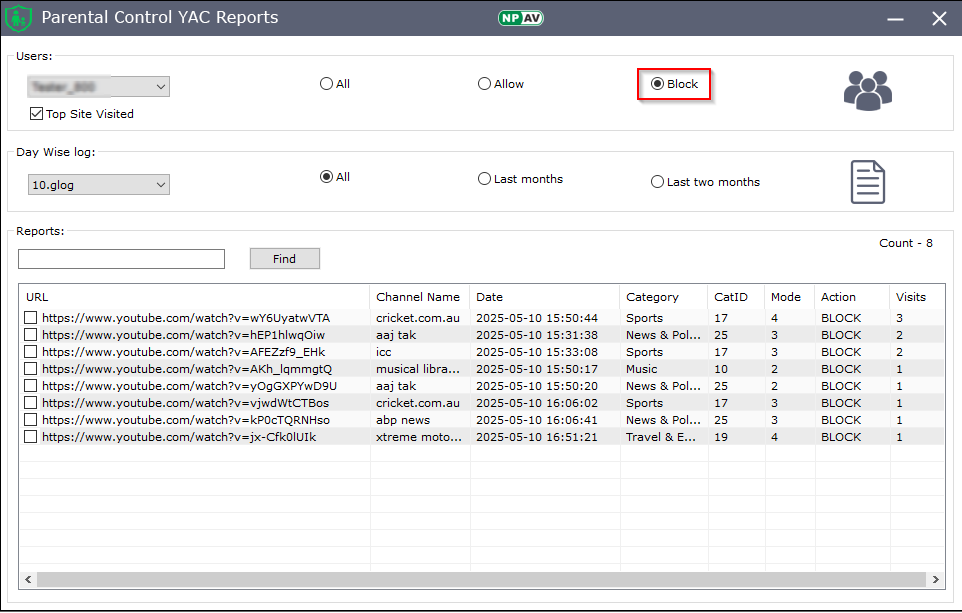Click the users group icon

click(866, 90)
